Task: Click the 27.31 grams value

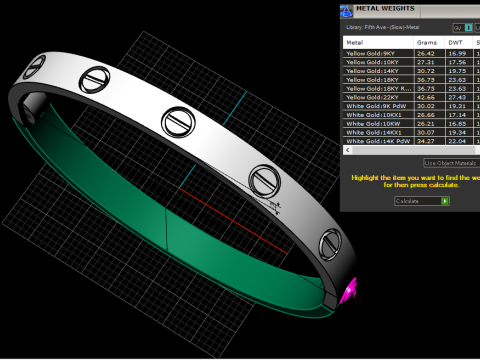Action: [x=426, y=62]
